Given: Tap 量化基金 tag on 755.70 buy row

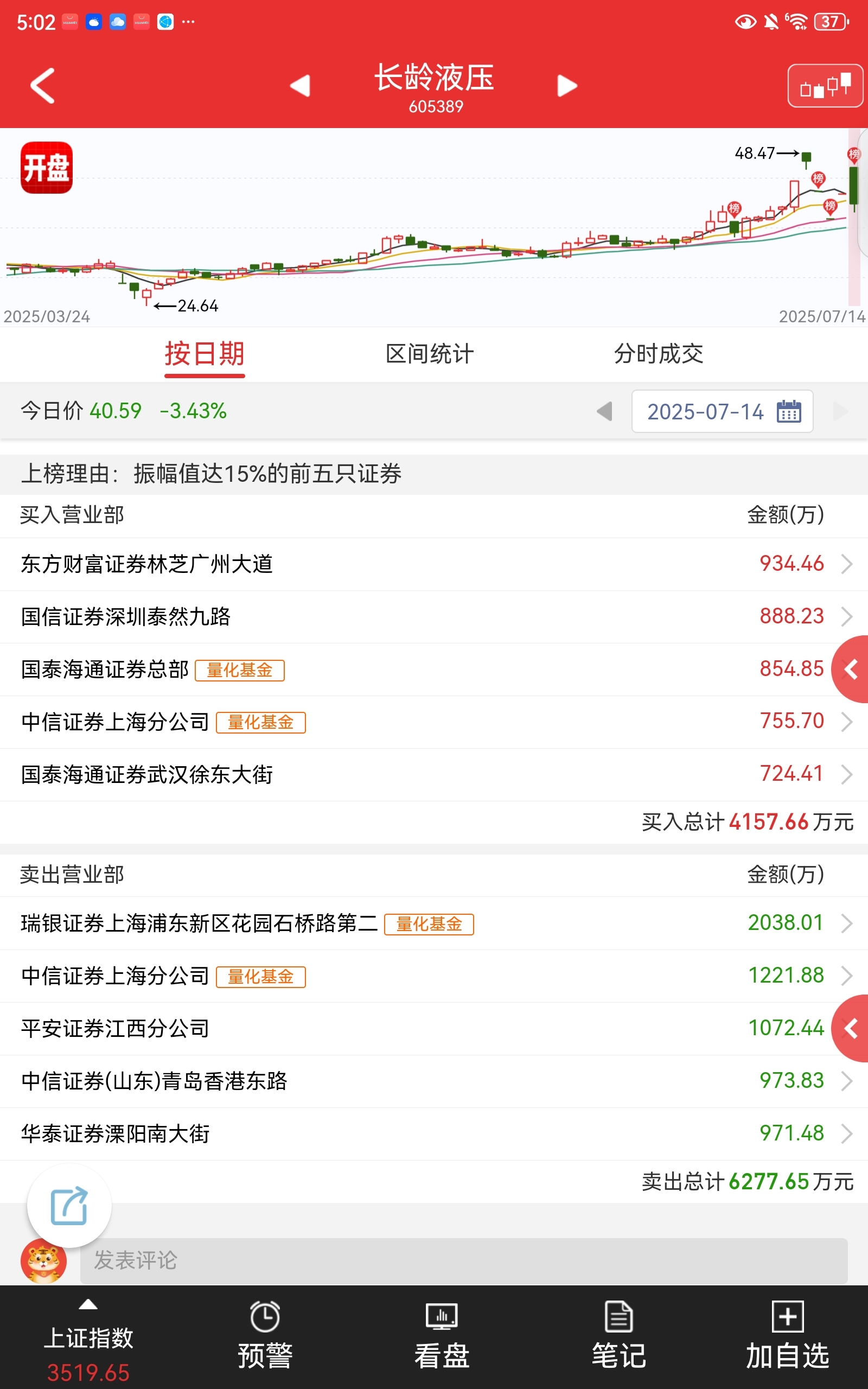Looking at the screenshot, I should 260,722.
